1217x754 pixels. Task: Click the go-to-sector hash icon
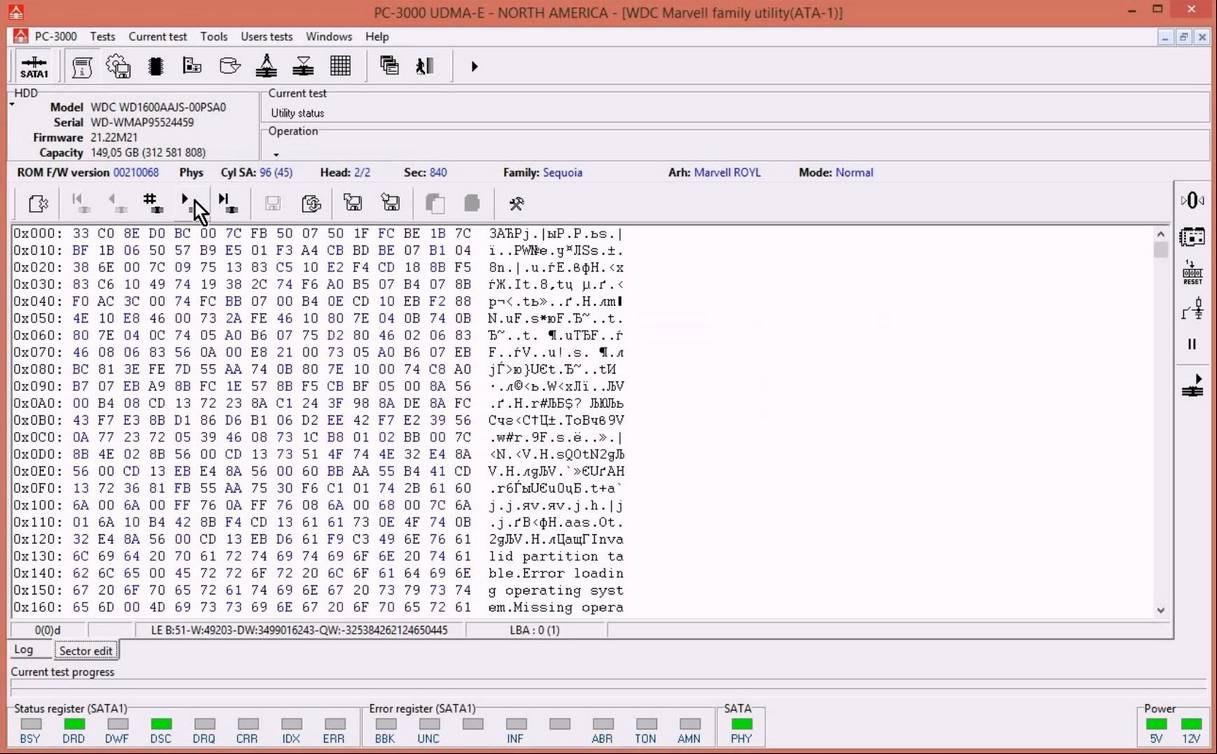152,203
